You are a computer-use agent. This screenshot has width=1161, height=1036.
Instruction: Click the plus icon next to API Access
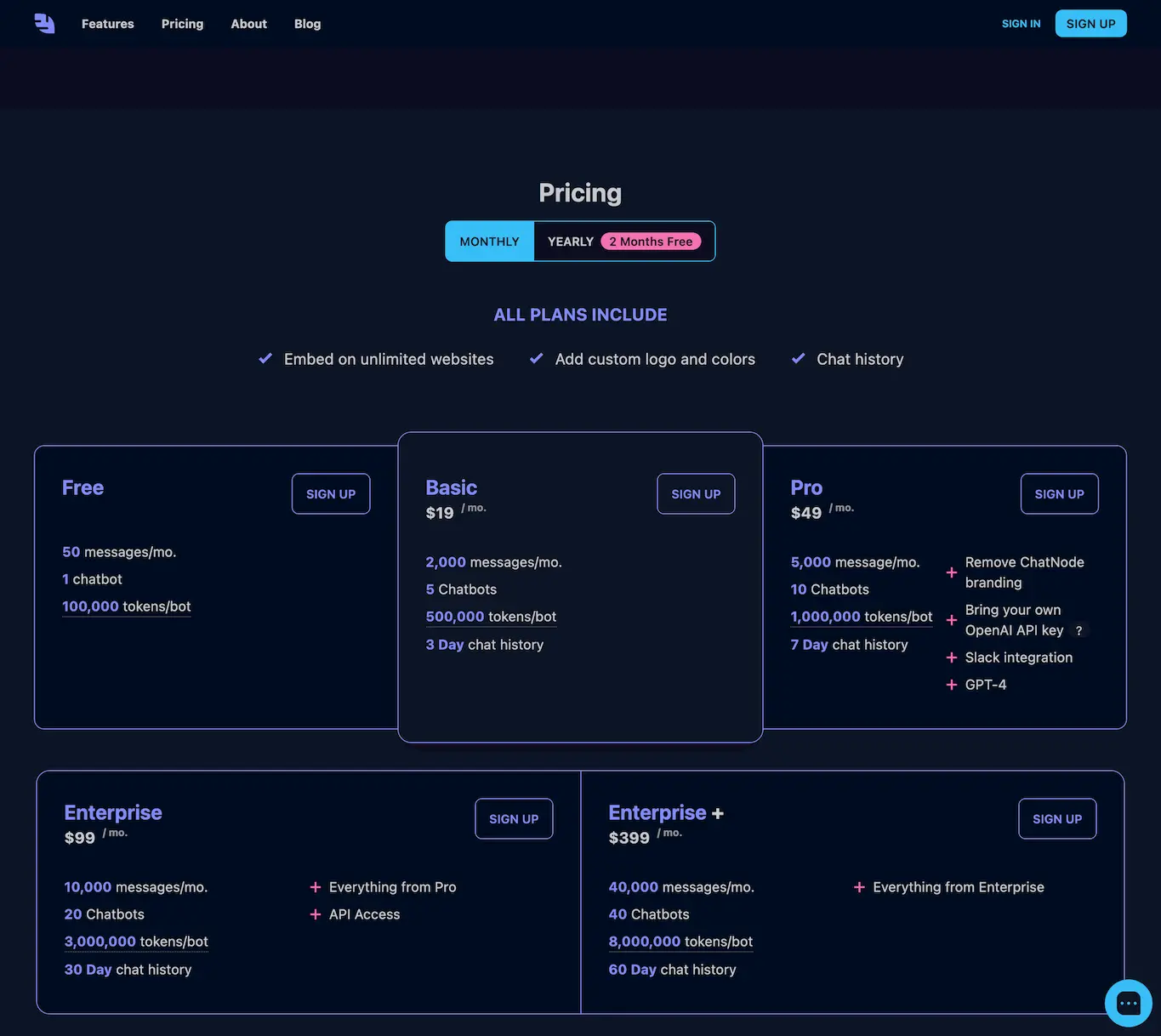coord(315,914)
